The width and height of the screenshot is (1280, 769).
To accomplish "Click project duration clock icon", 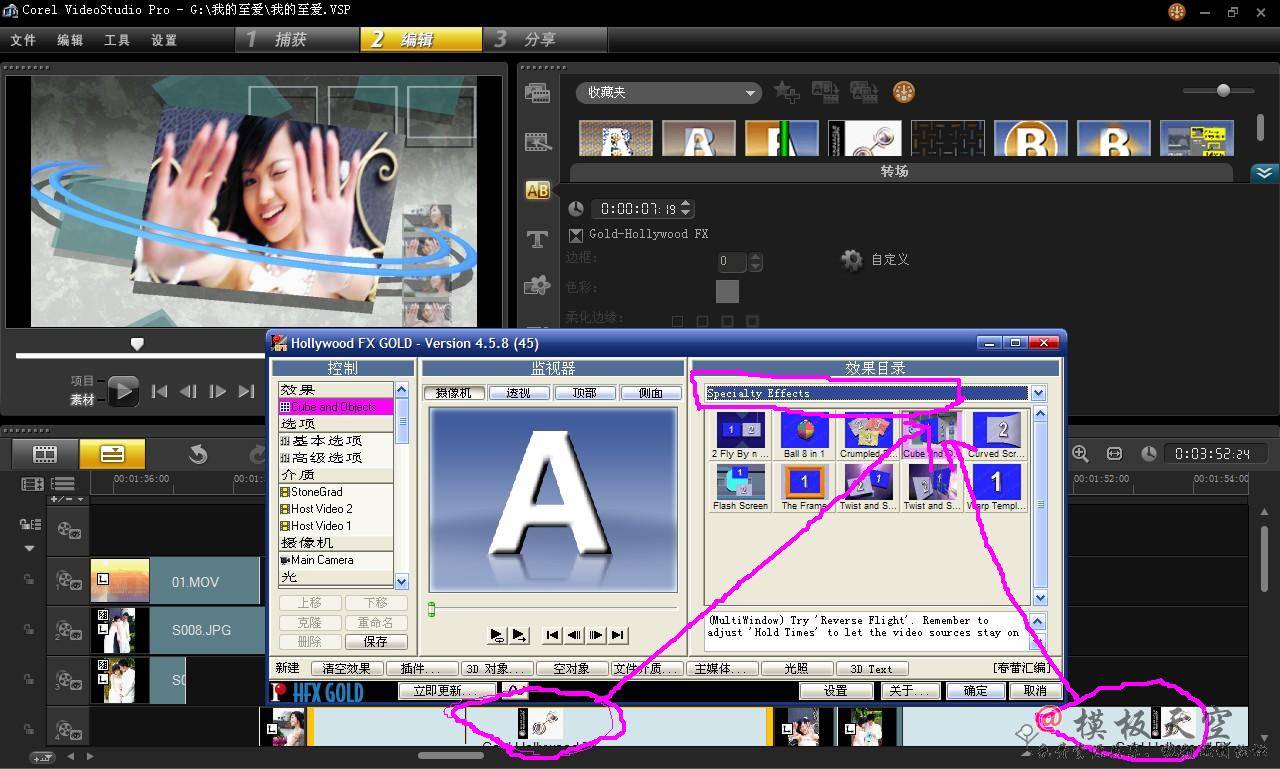I will pyautogui.click(x=1149, y=454).
